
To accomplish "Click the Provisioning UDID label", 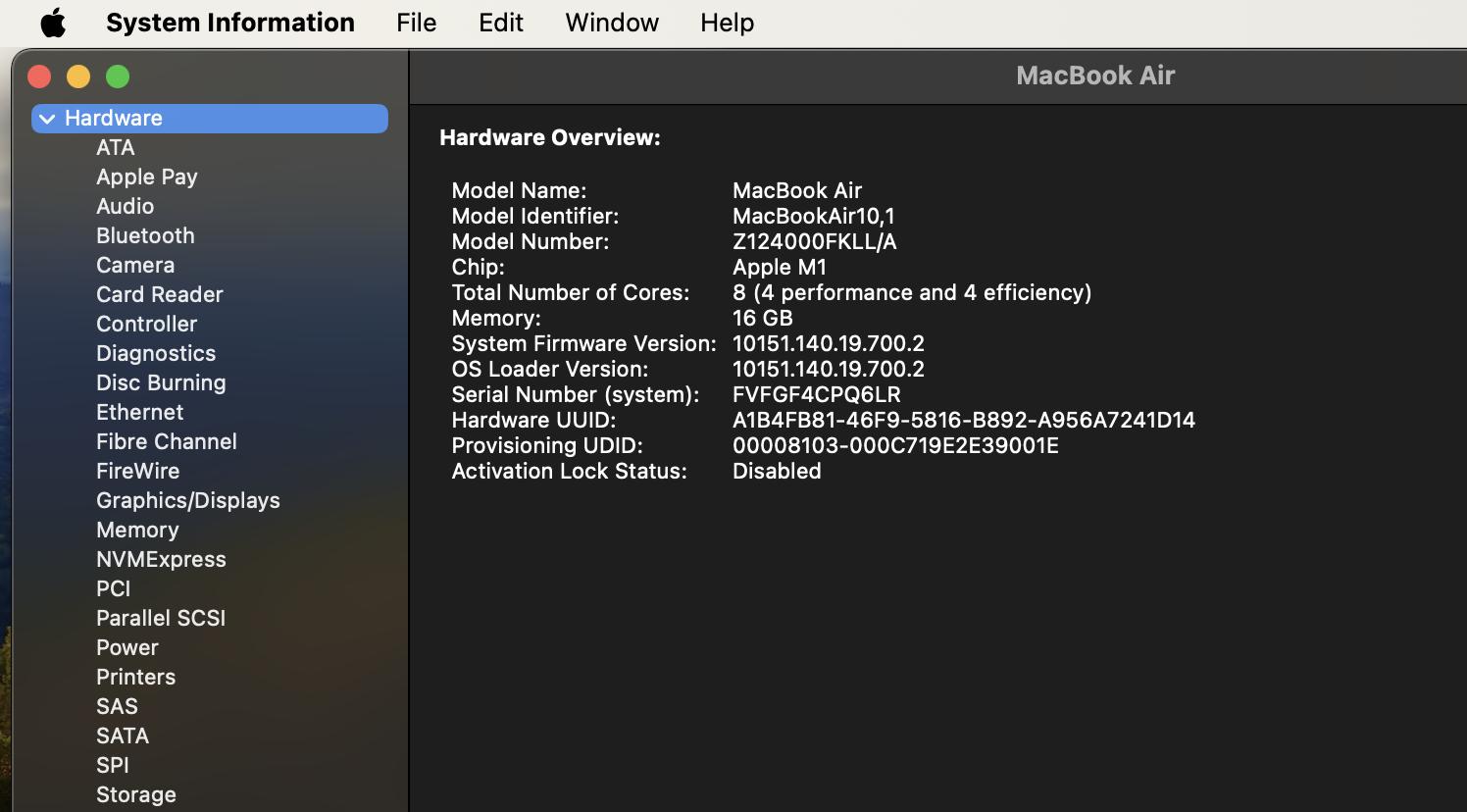I will [547, 445].
